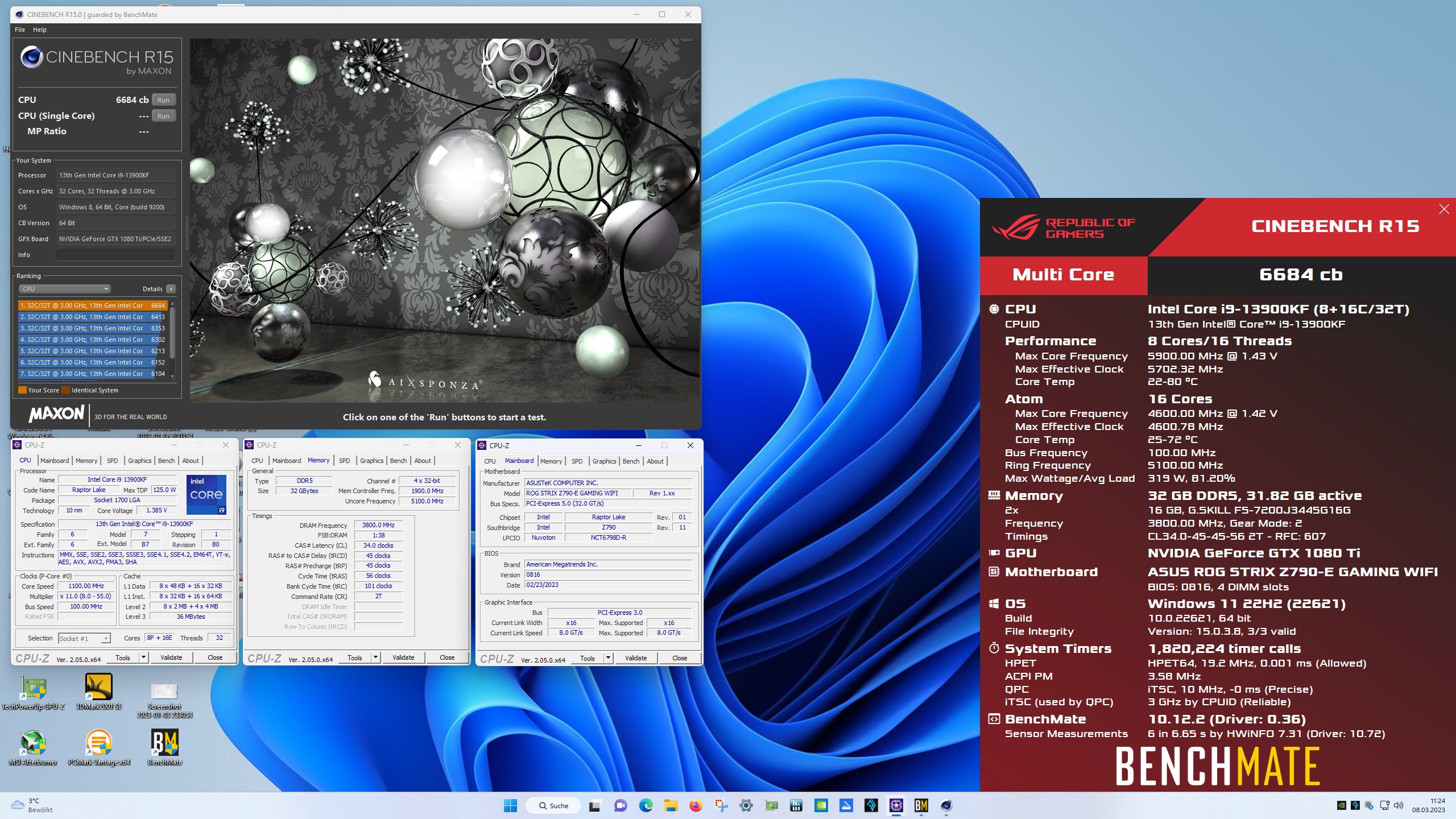Close the BenchMate result panel

1443,209
